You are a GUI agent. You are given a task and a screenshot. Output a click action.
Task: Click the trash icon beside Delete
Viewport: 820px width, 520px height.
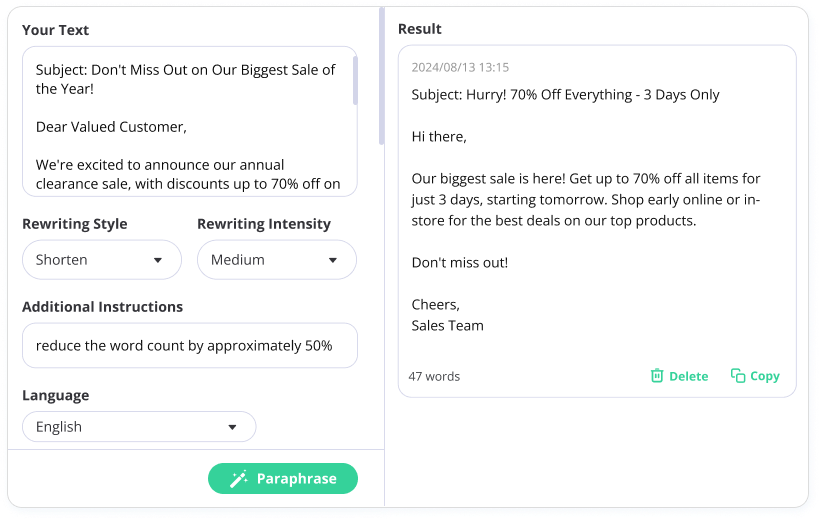click(657, 376)
